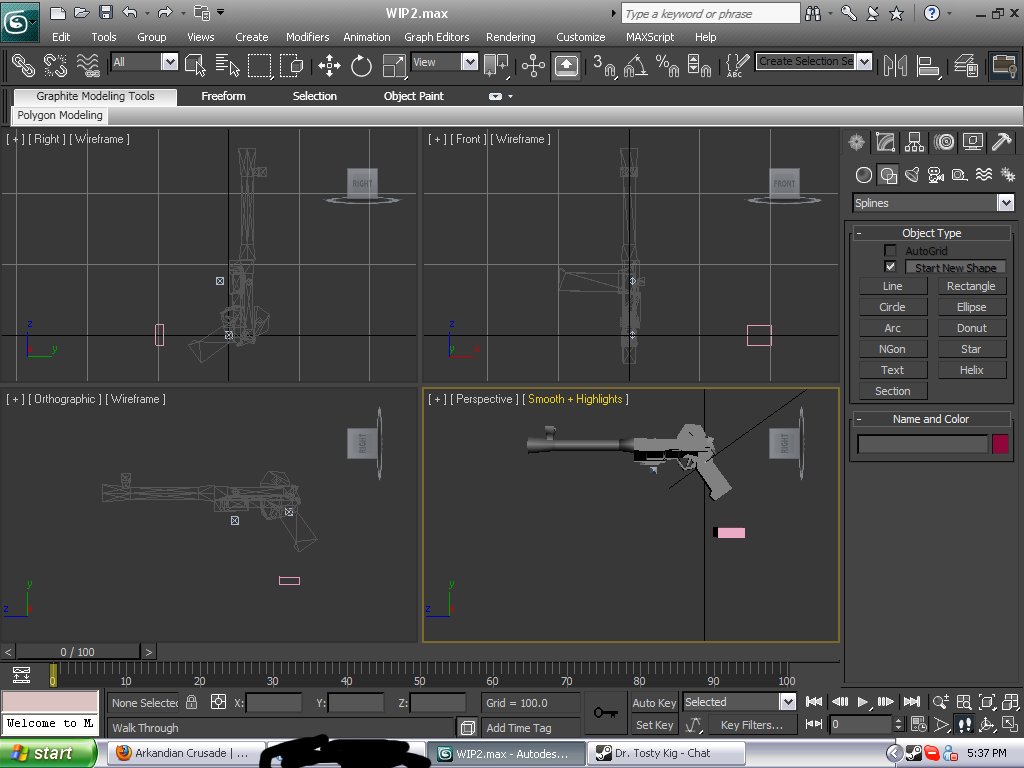This screenshot has height=768, width=1024.
Task: Click the crimson object color swatch
Action: point(1000,444)
